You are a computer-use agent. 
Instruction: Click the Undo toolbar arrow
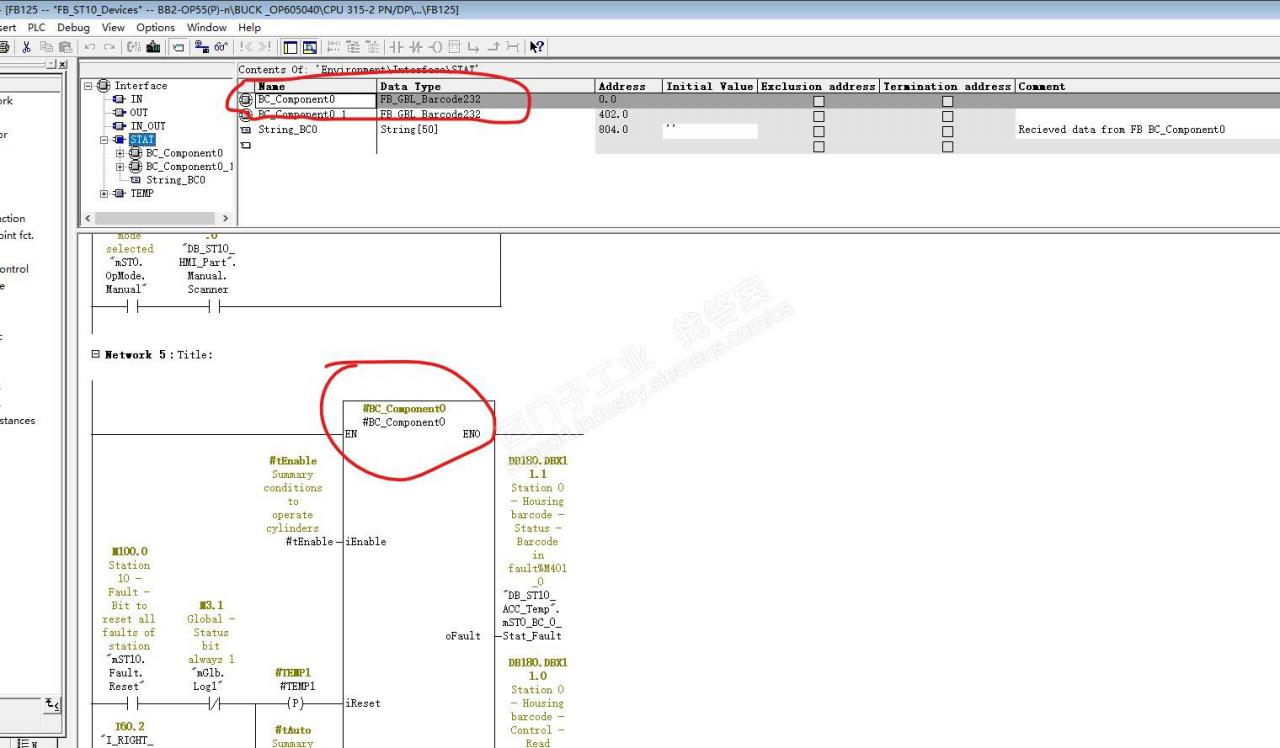tap(90, 47)
